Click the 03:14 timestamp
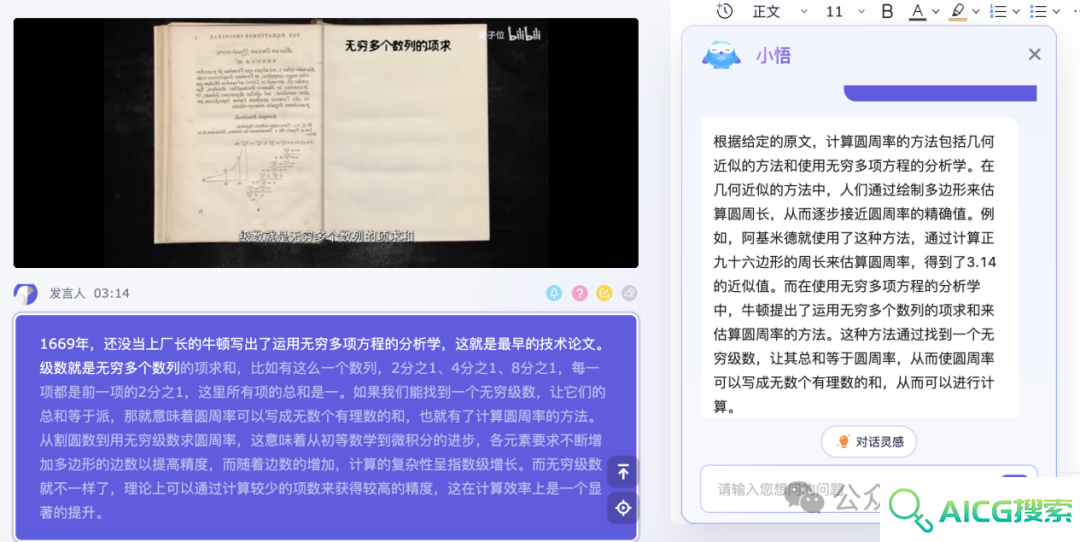The image size is (1080, 542). [112, 293]
